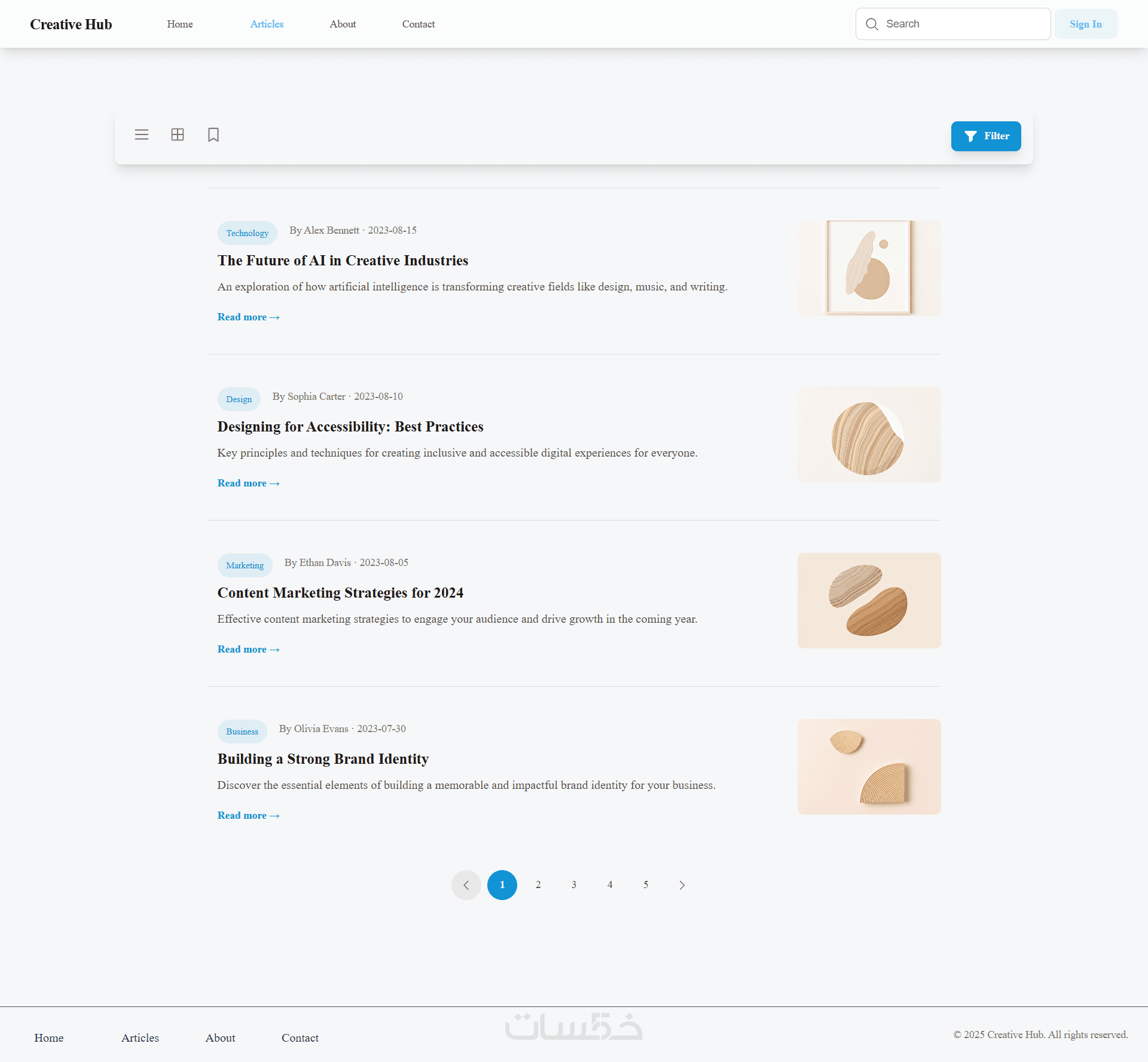Click into the Search input field
This screenshot has width=1148, height=1062.
pos(963,24)
